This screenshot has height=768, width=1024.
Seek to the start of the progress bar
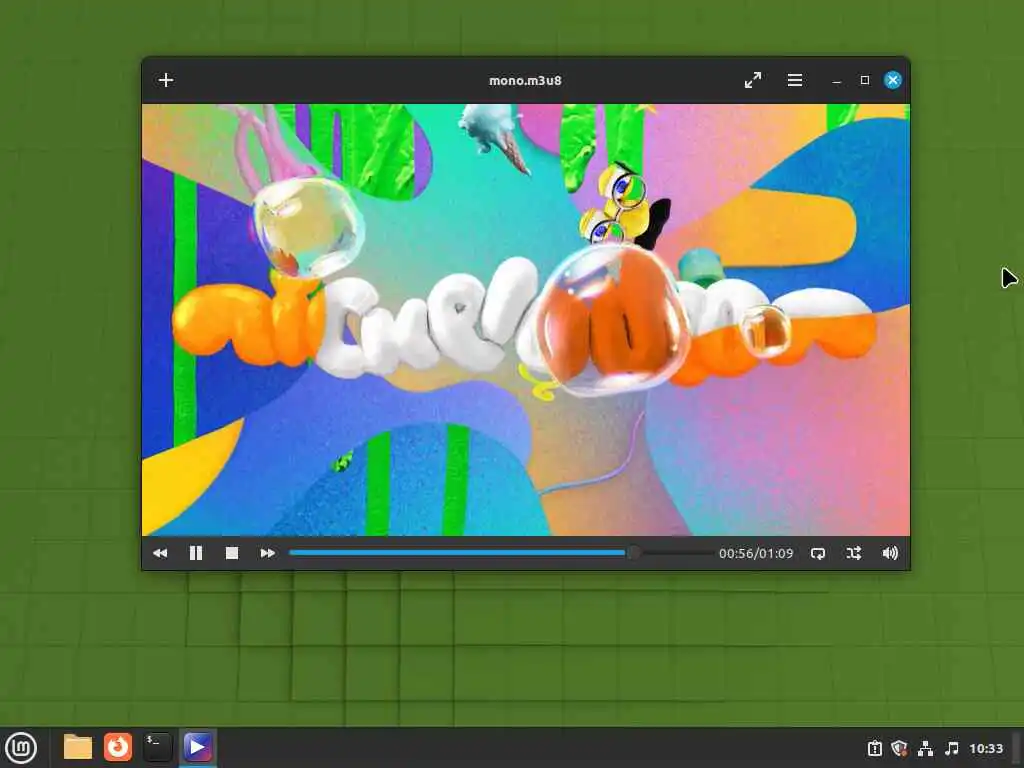[291, 553]
